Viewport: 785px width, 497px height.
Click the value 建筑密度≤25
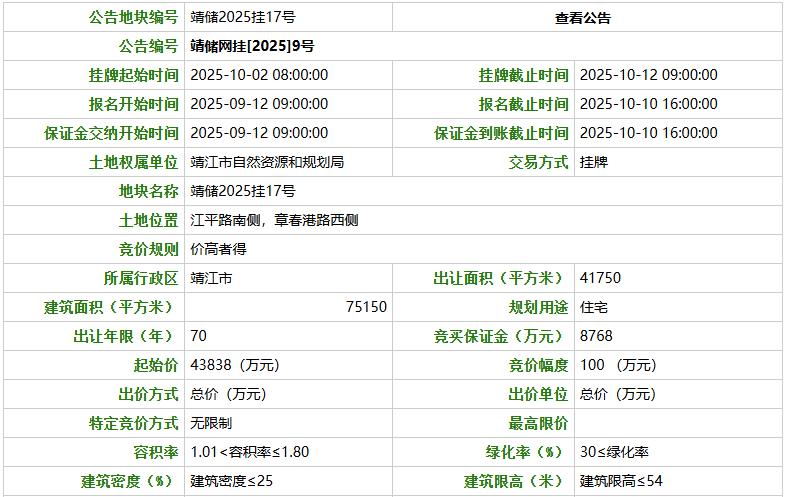[x=232, y=481]
